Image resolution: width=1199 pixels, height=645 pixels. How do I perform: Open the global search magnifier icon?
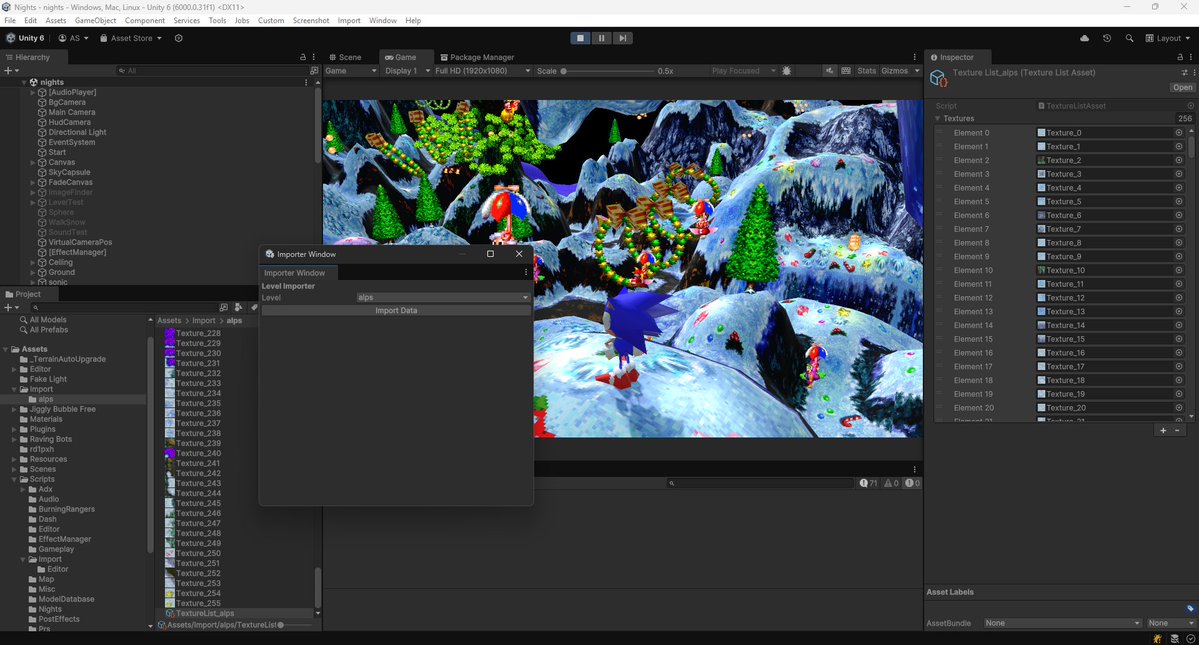(x=1129, y=38)
